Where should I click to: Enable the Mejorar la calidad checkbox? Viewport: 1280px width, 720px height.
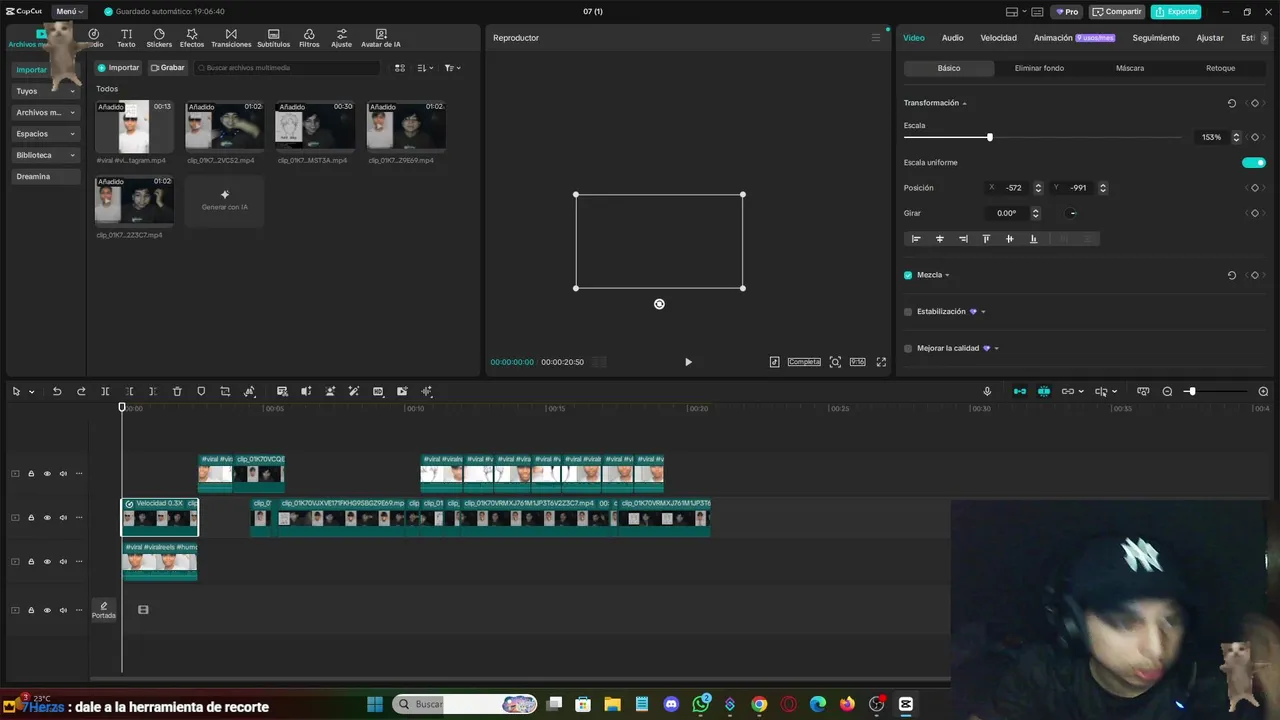908,348
